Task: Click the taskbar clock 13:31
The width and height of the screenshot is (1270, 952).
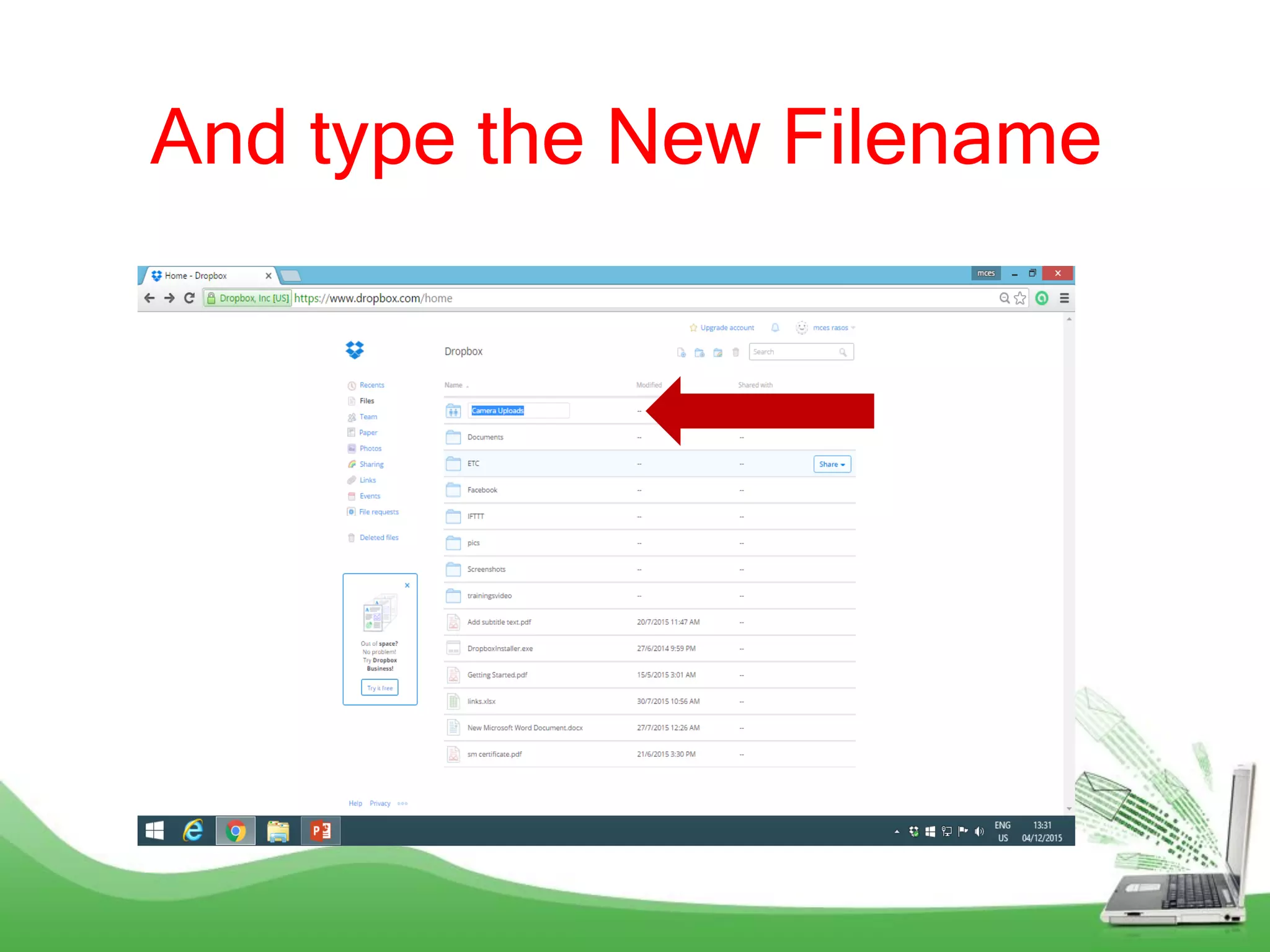Action: [x=1042, y=826]
